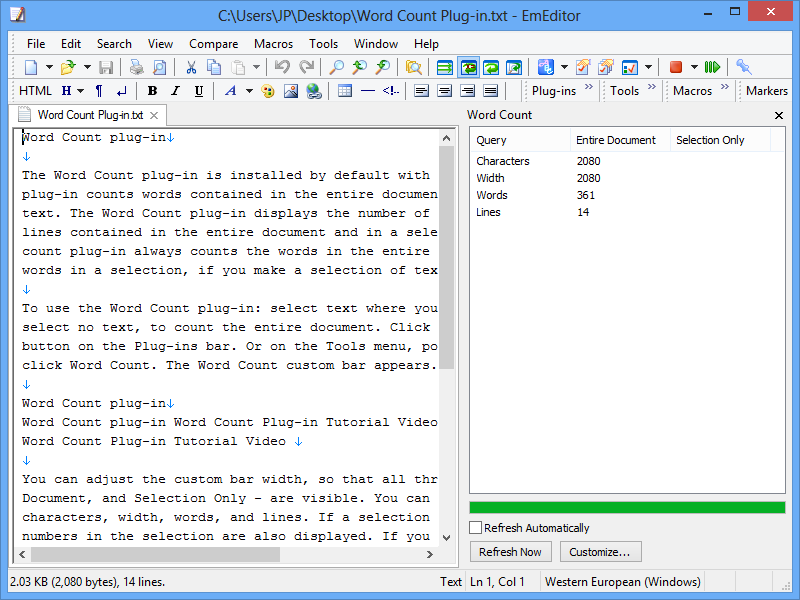Viewport: 800px width, 600px height.
Task: Click the blue pin icon
Action: [744, 67]
